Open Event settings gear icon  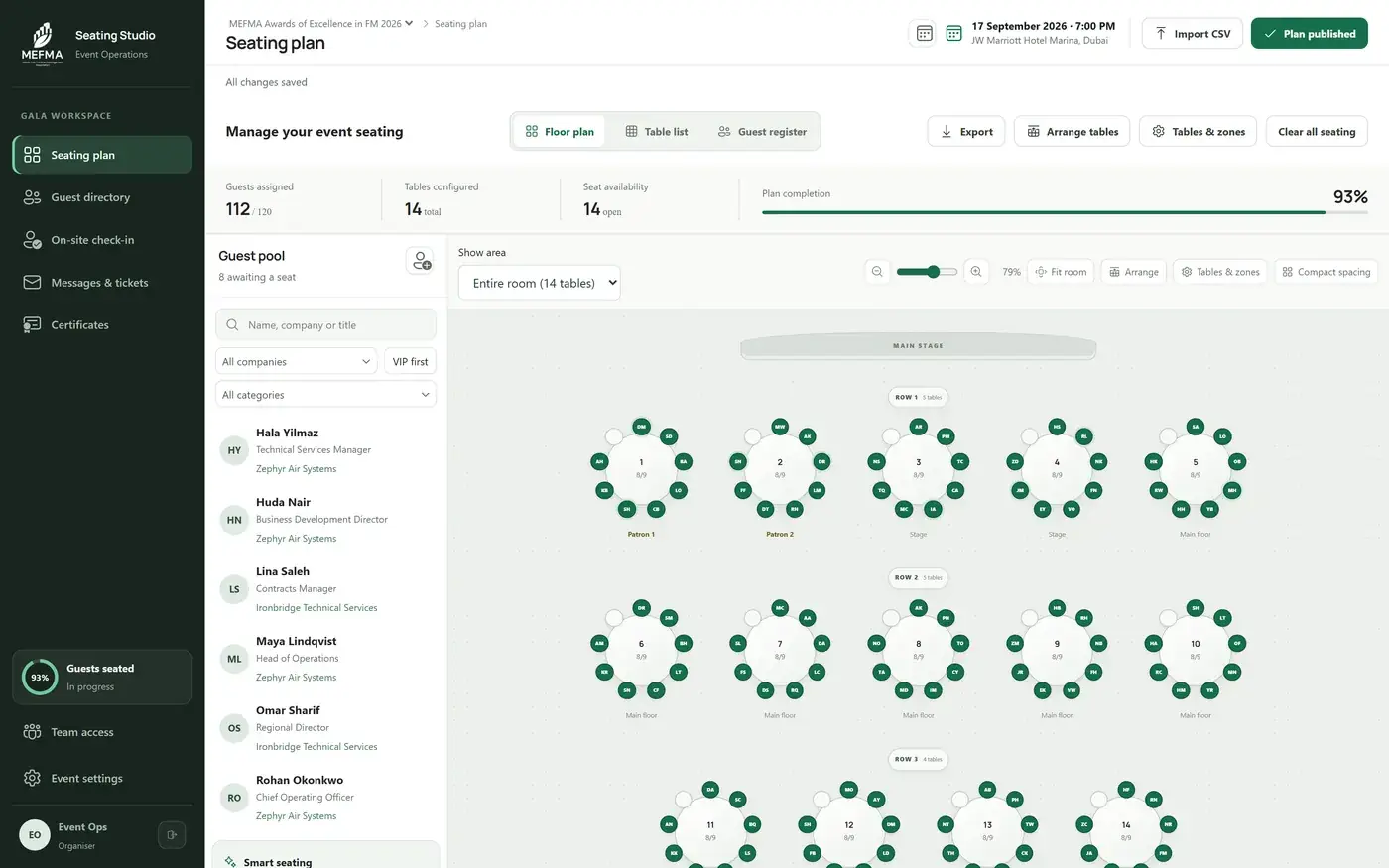coord(32,779)
